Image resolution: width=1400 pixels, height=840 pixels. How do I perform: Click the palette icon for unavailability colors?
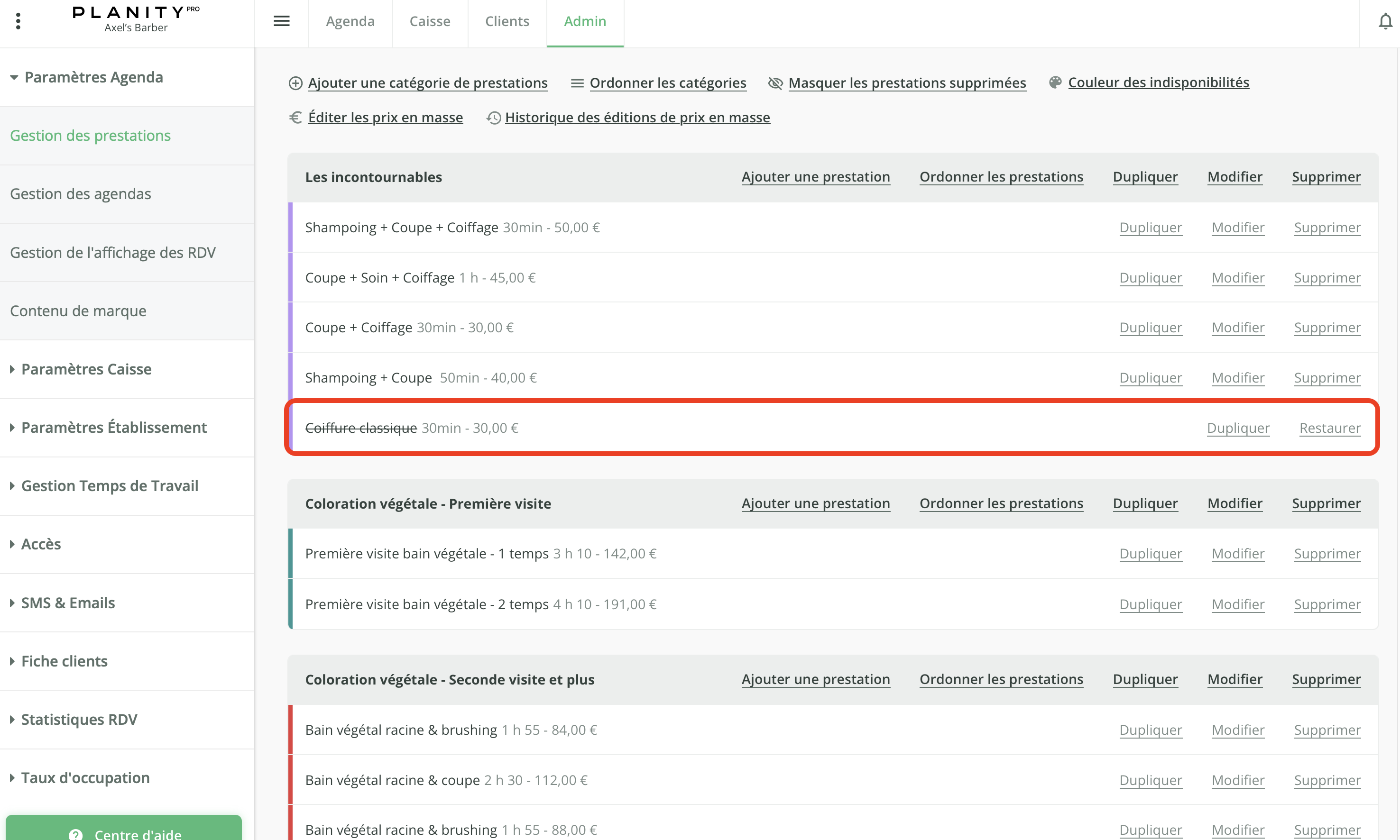pos(1055,82)
